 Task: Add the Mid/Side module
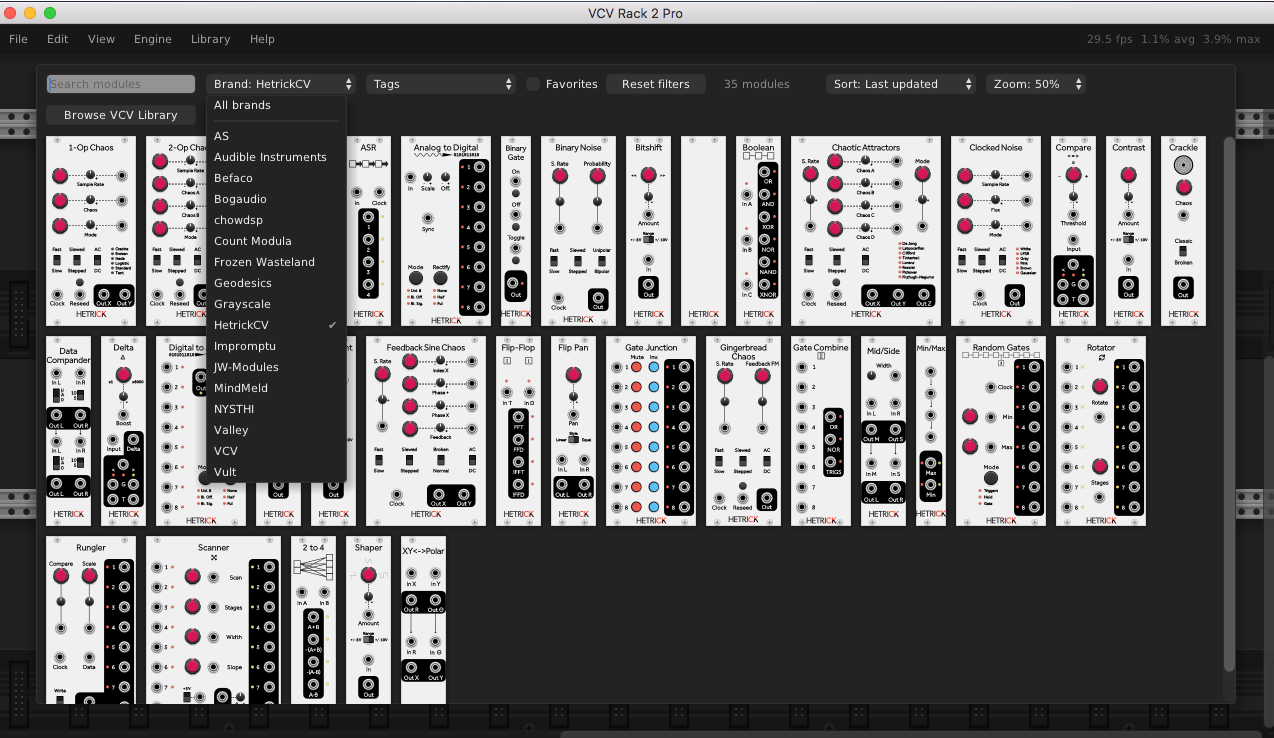coord(883,431)
